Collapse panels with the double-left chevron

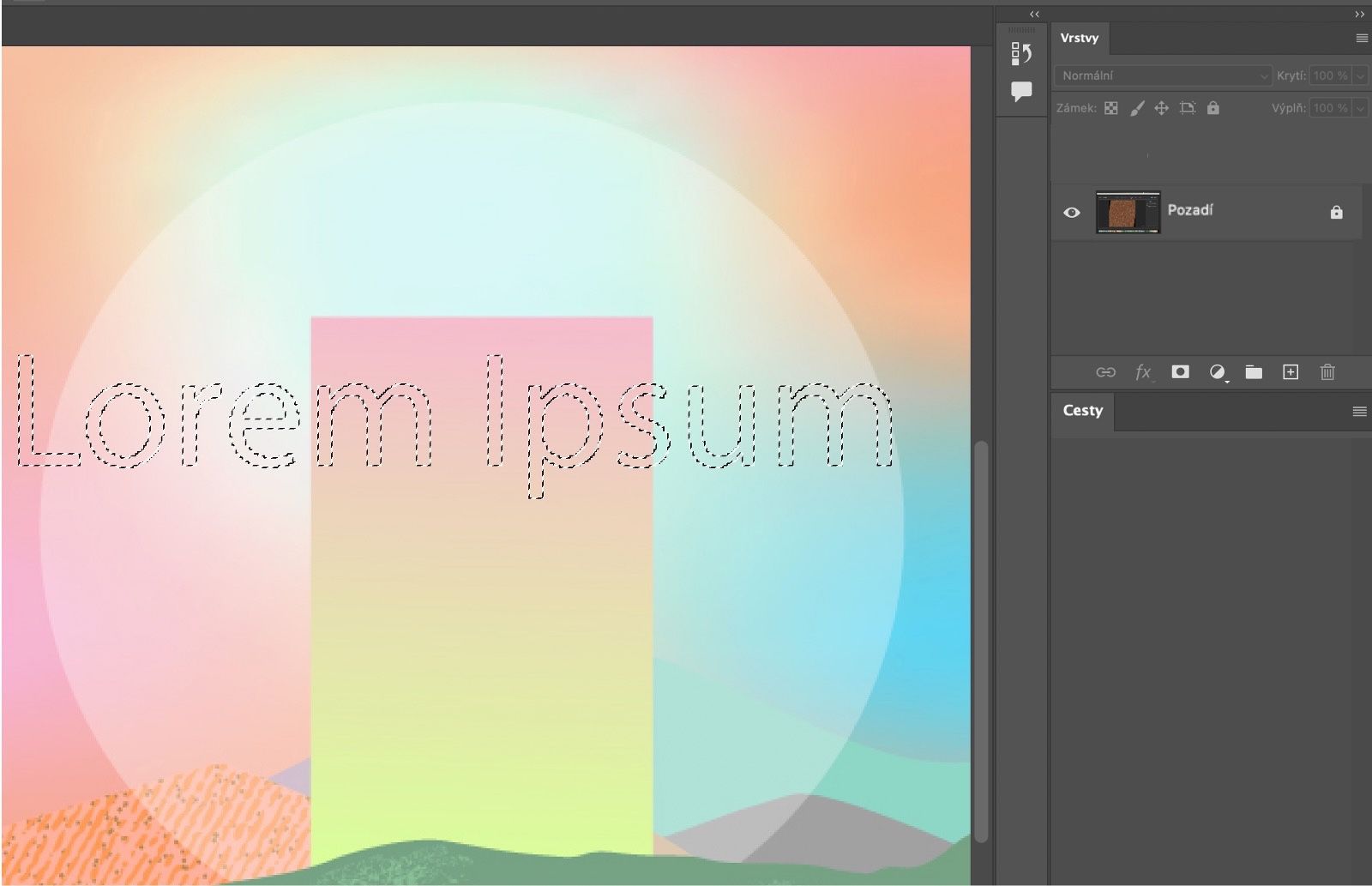1033,14
